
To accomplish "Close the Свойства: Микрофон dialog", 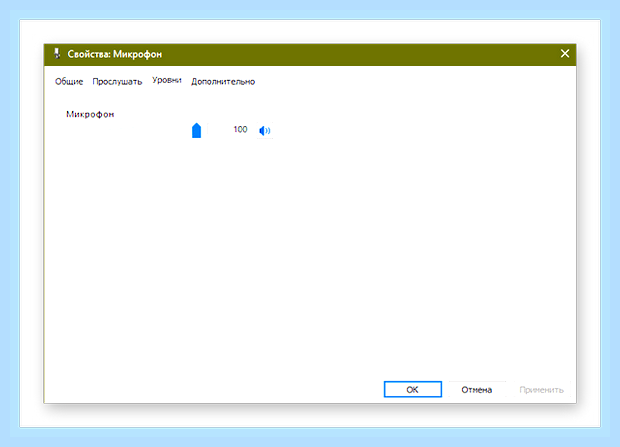I will pyautogui.click(x=565, y=54).
